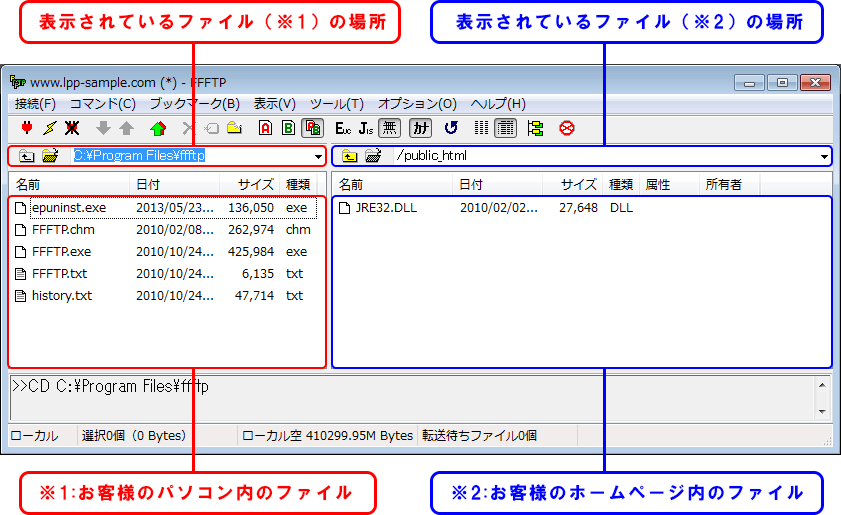This screenshot has height=515, width=841.
Task: Click document icon beside history.txt
Action: pos(20,296)
